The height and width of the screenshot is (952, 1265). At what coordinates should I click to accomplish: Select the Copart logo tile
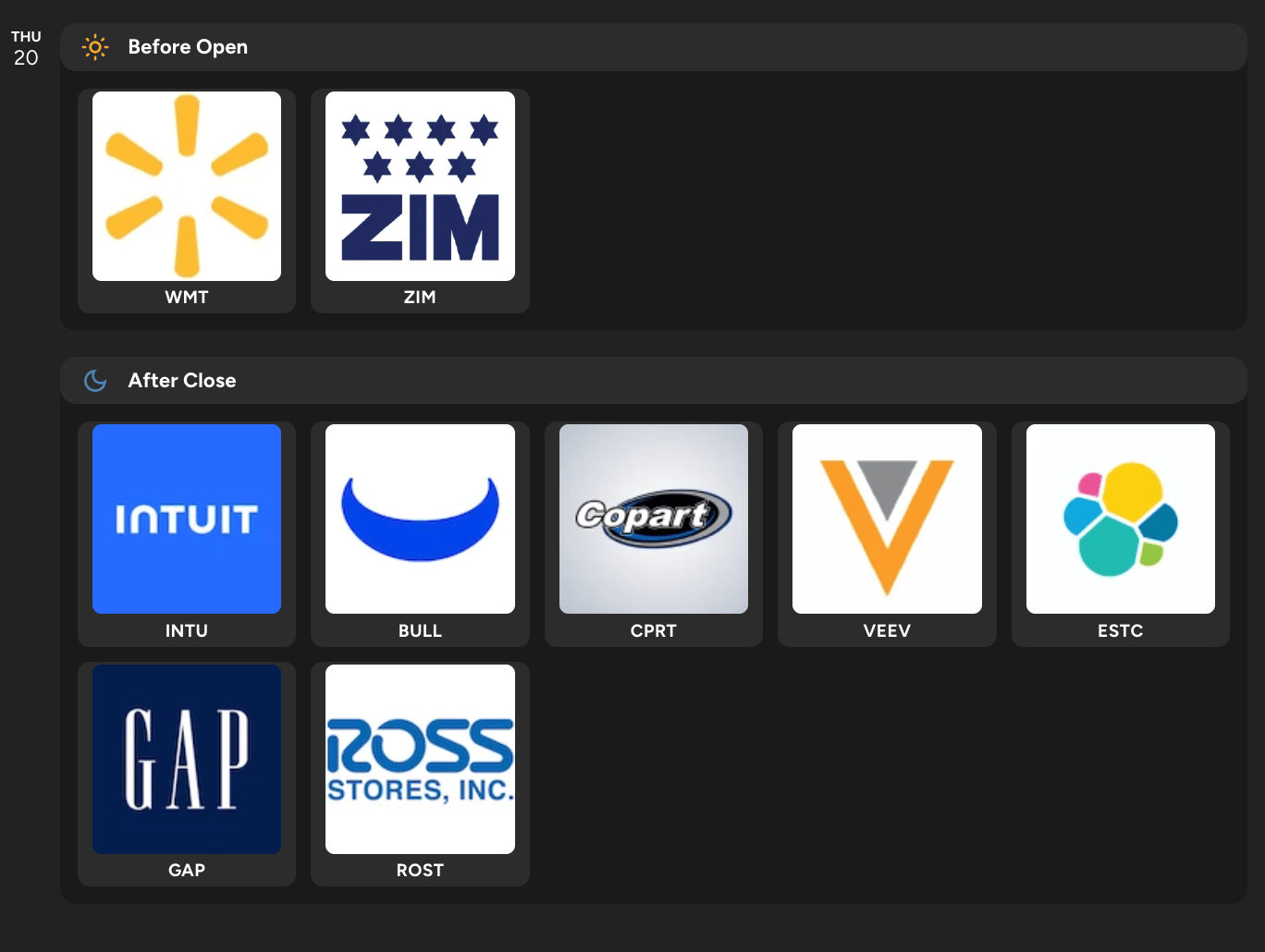(654, 519)
